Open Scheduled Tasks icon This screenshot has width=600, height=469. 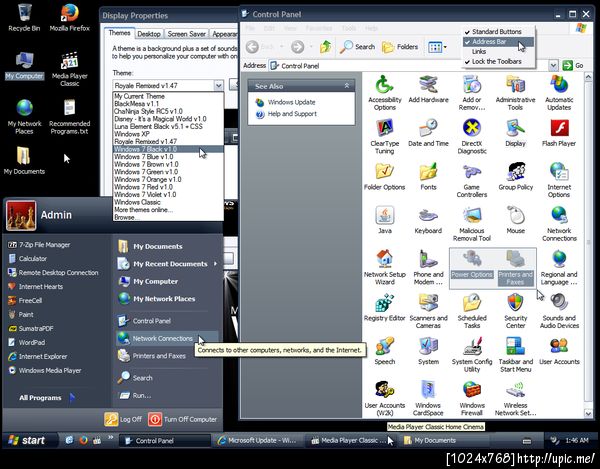472,311
